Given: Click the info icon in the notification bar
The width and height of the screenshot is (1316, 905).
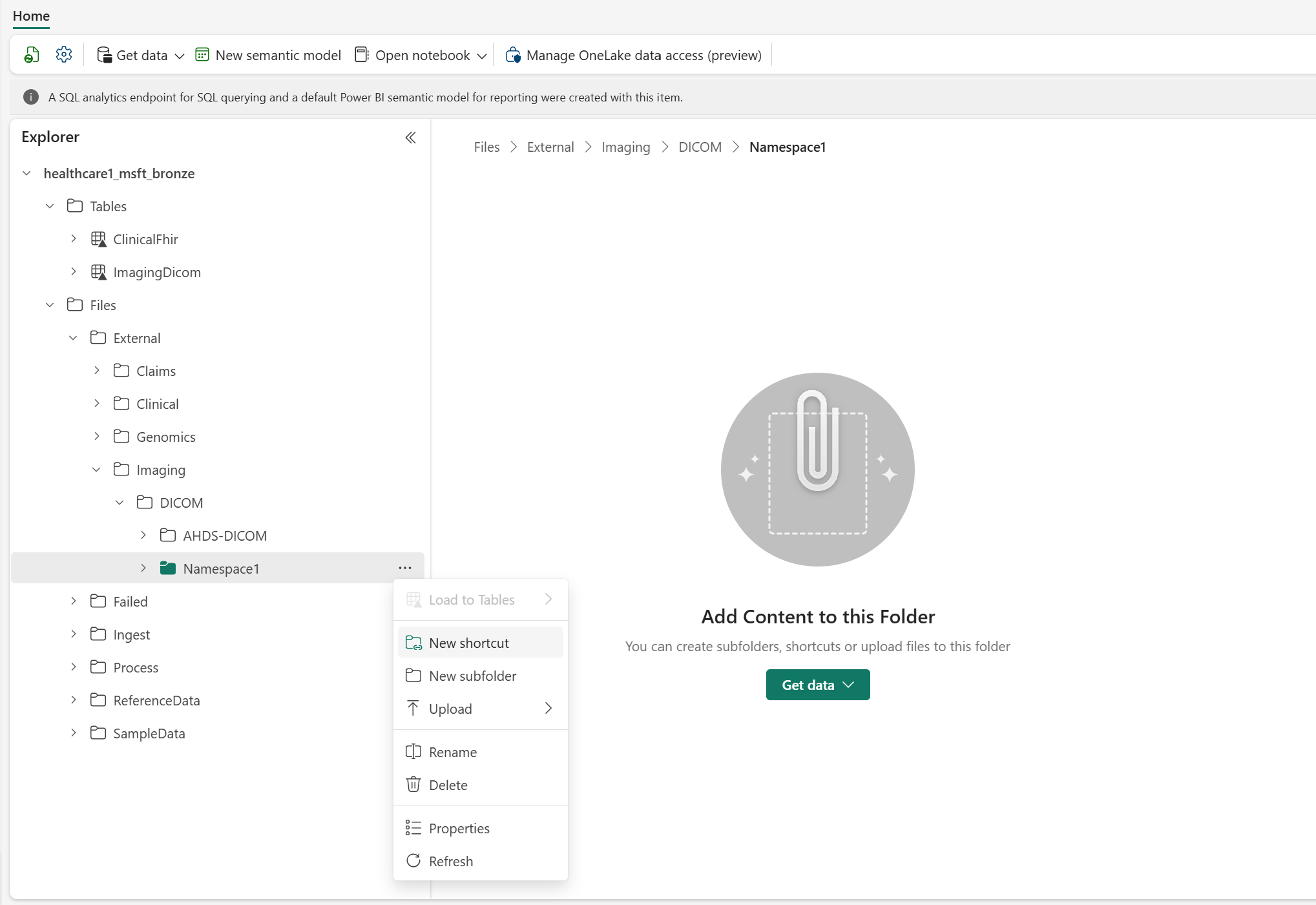Looking at the screenshot, I should pos(31,97).
